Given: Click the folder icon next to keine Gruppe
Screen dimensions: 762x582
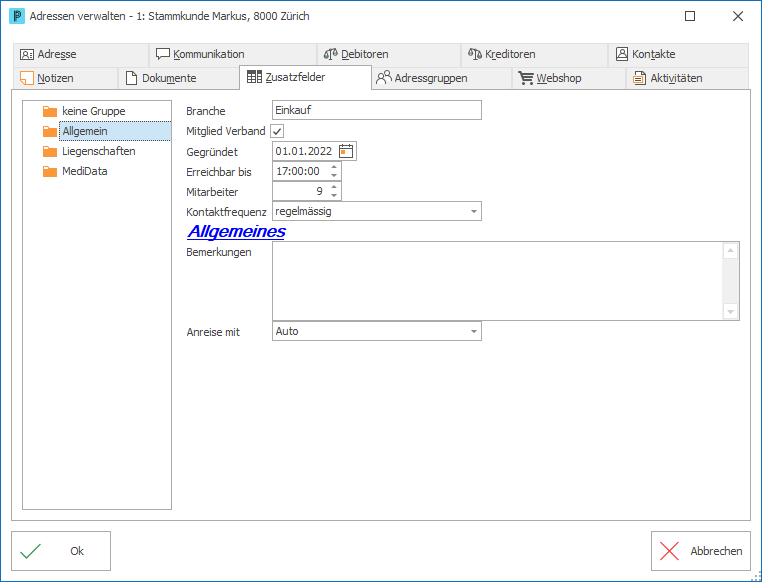Looking at the screenshot, I should (x=50, y=112).
